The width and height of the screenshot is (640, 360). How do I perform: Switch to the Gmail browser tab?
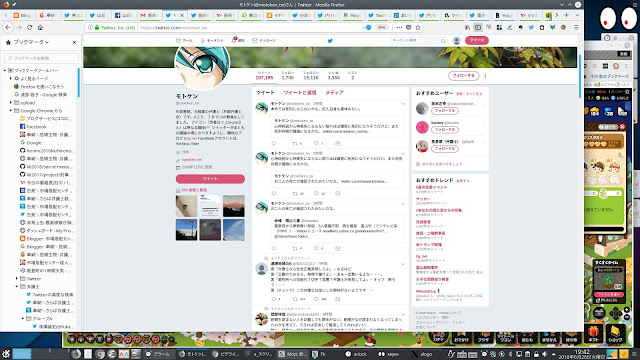(149, 15)
